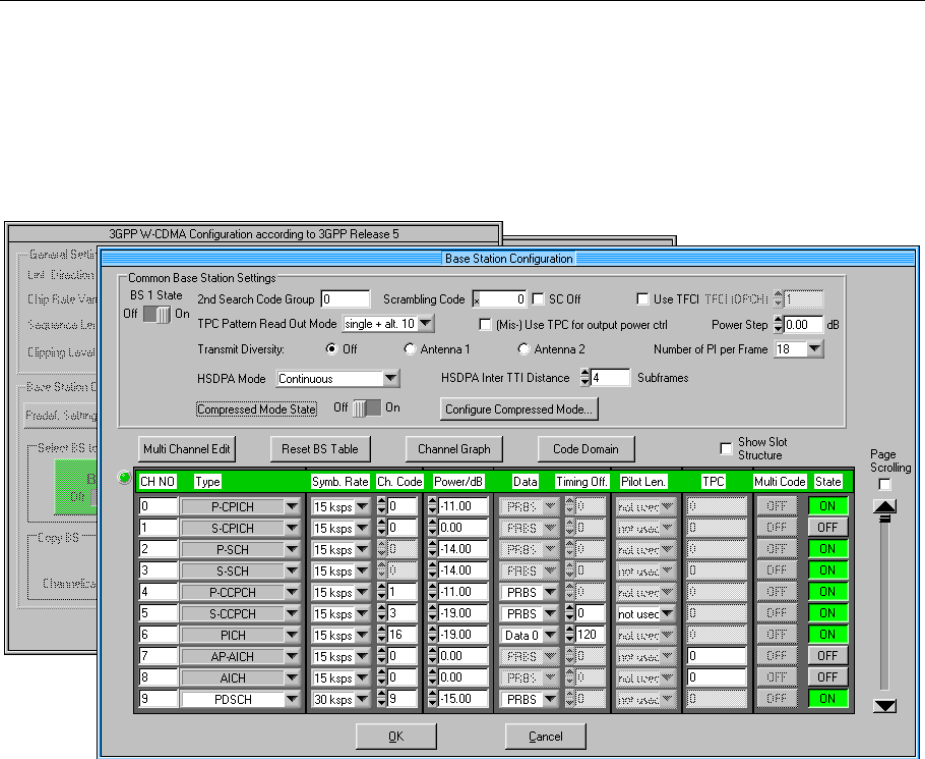Select Antenna 1 transmit diversity radio
Image resolution: width=925 pixels, height=759 pixels.
pos(410,349)
